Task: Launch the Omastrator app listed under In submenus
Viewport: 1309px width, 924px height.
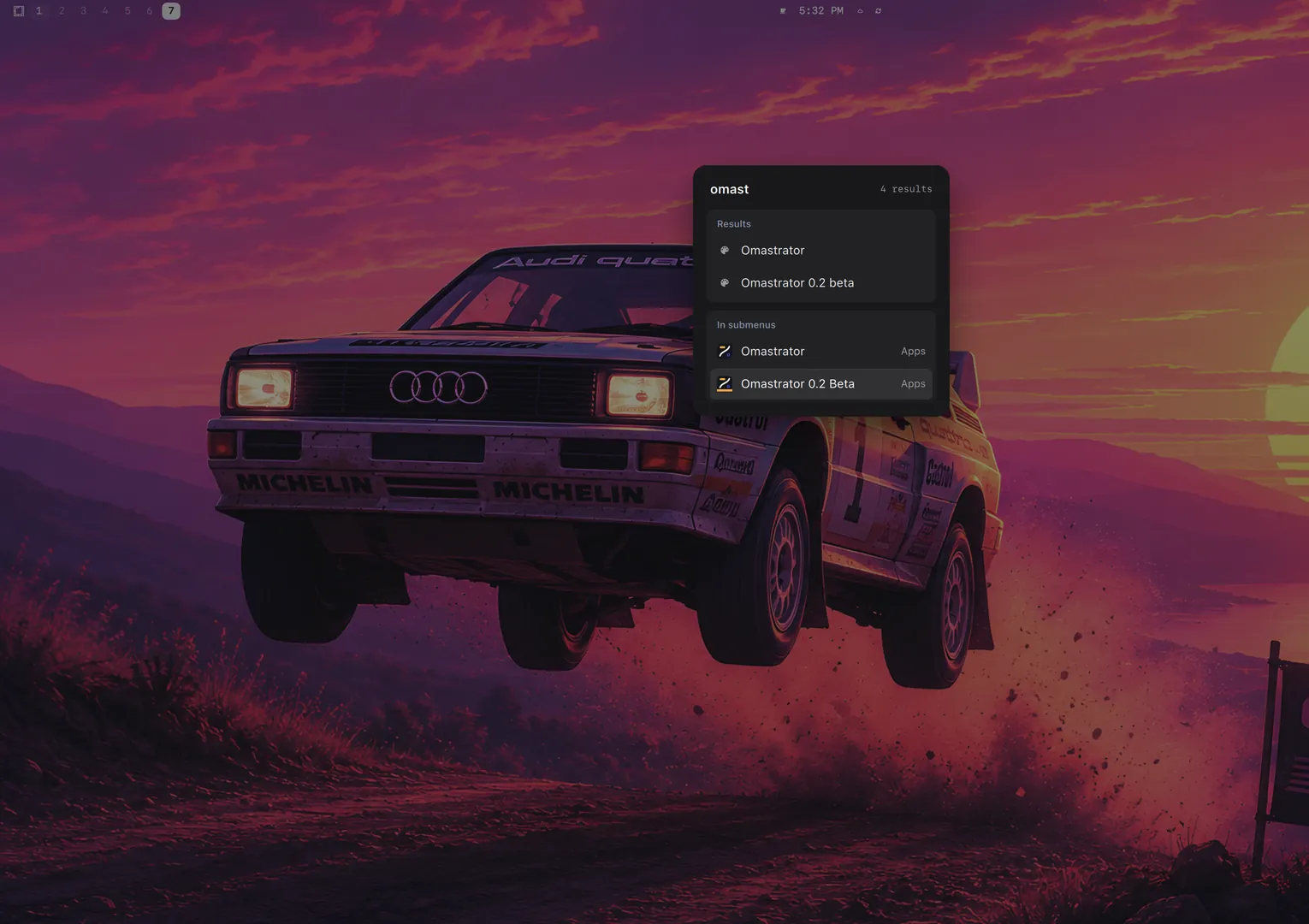Action: (x=821, y=352)
